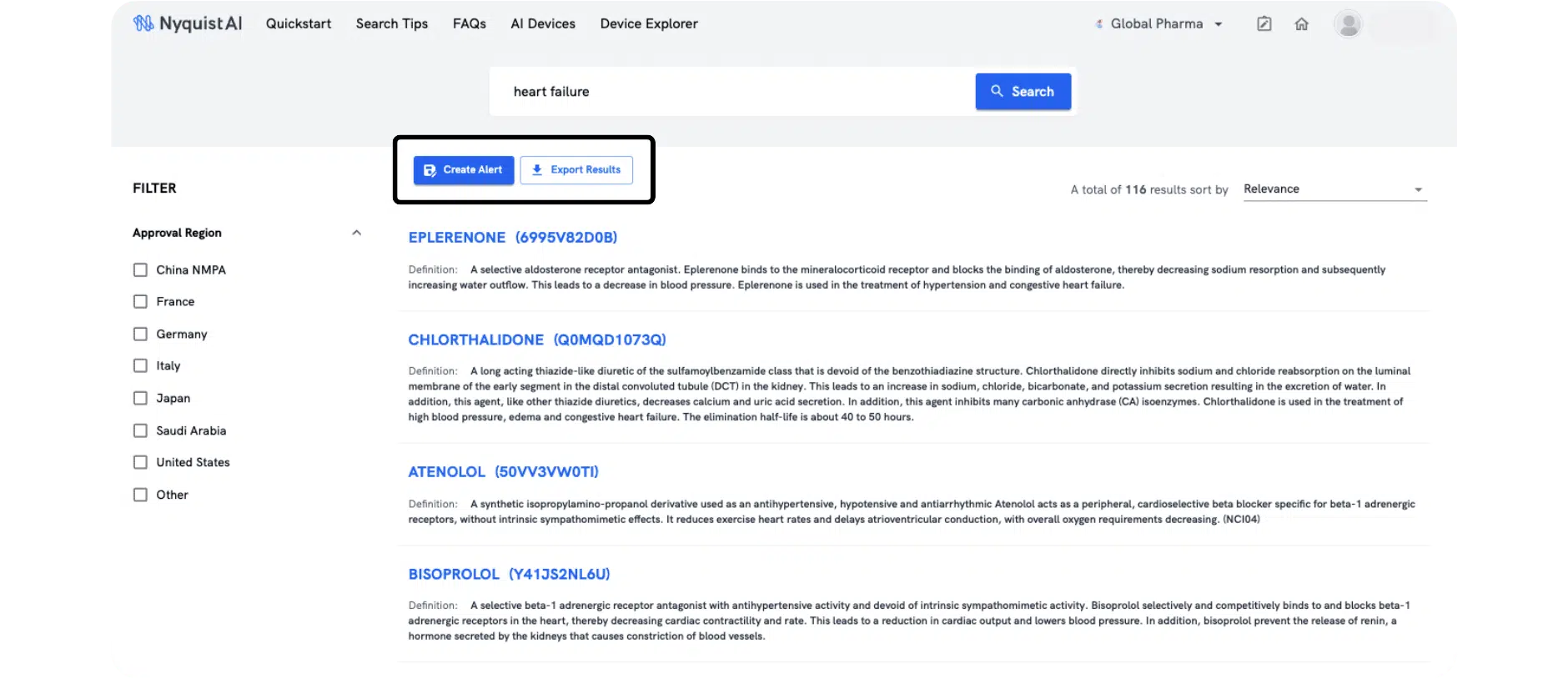Viewport: 1568px width, 679px height.
Task: Go to home via house icon
Action: (x=1301, y=24)
